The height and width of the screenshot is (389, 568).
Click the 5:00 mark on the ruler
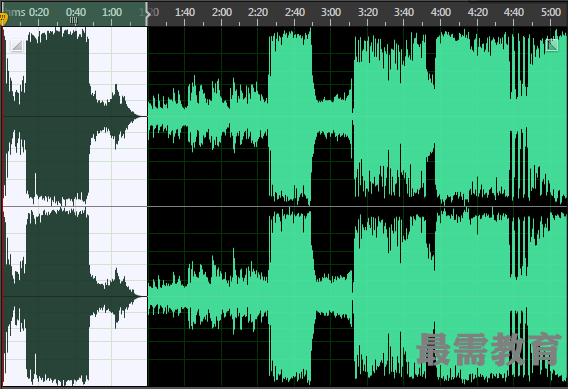tap(551, 12)
